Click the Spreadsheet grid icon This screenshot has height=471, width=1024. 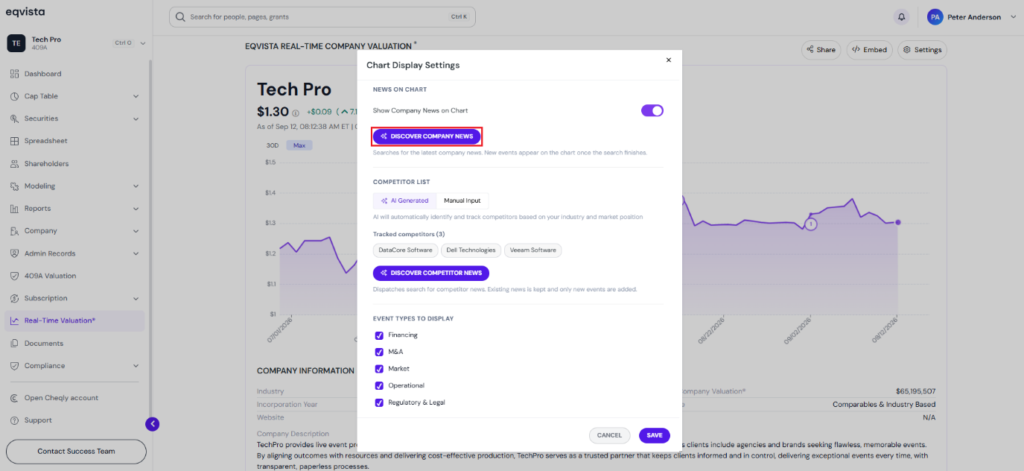[14, 141]
